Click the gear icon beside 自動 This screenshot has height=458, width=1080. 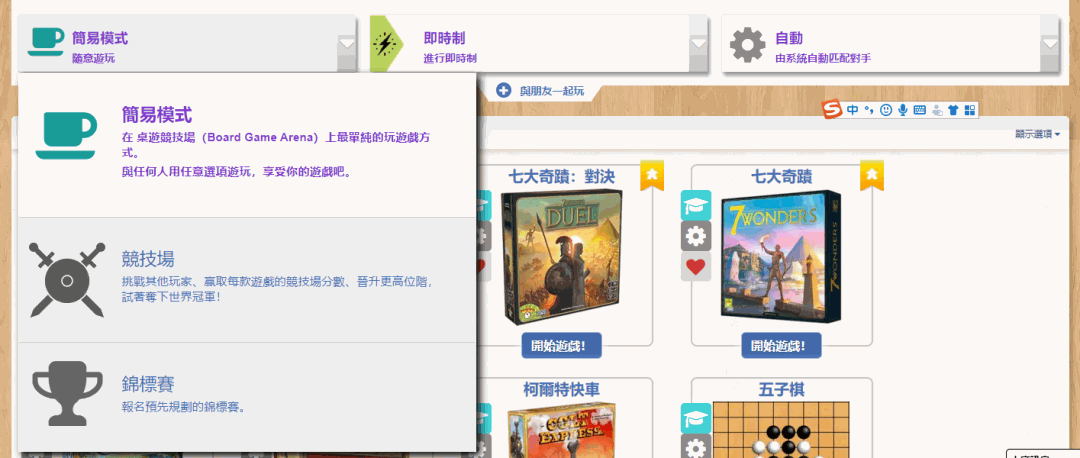point(747,45)
